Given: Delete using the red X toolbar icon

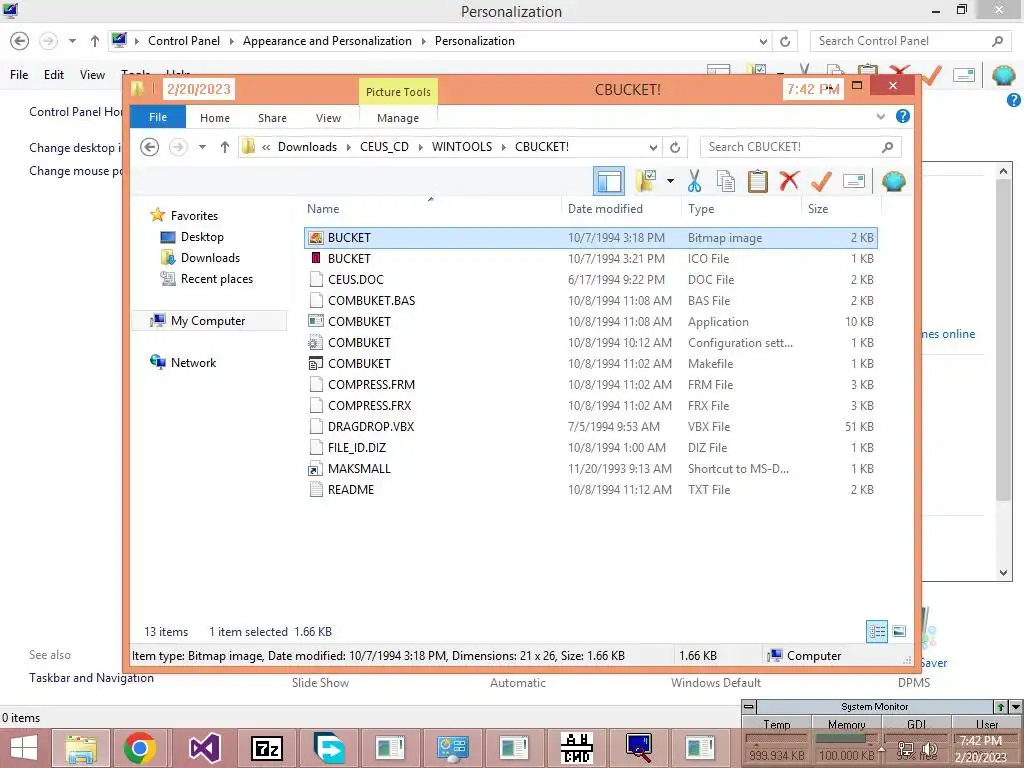Looking at the screenshot, I should (x=789, y=181).
